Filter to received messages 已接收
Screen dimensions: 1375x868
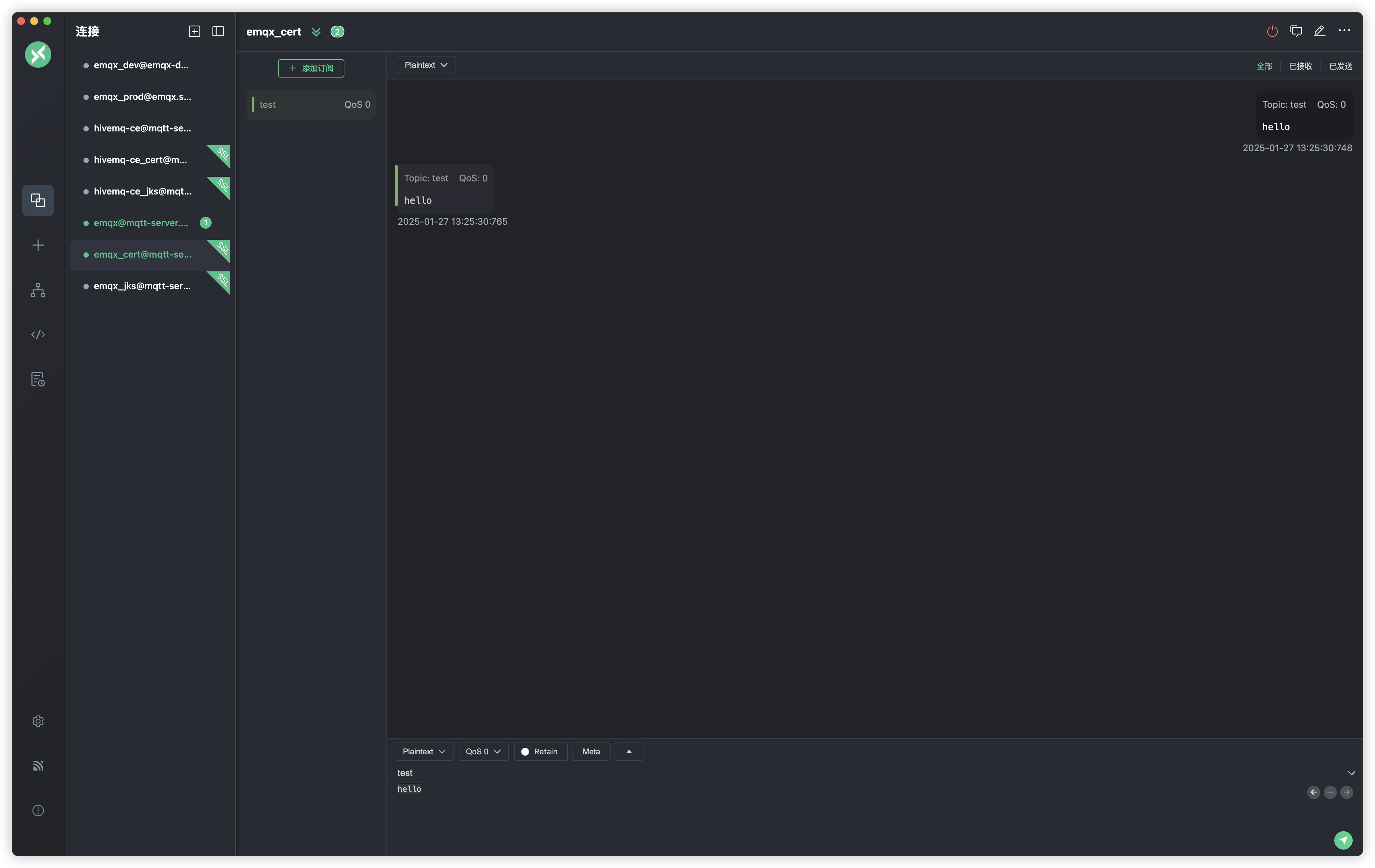tap(1300, 66)
